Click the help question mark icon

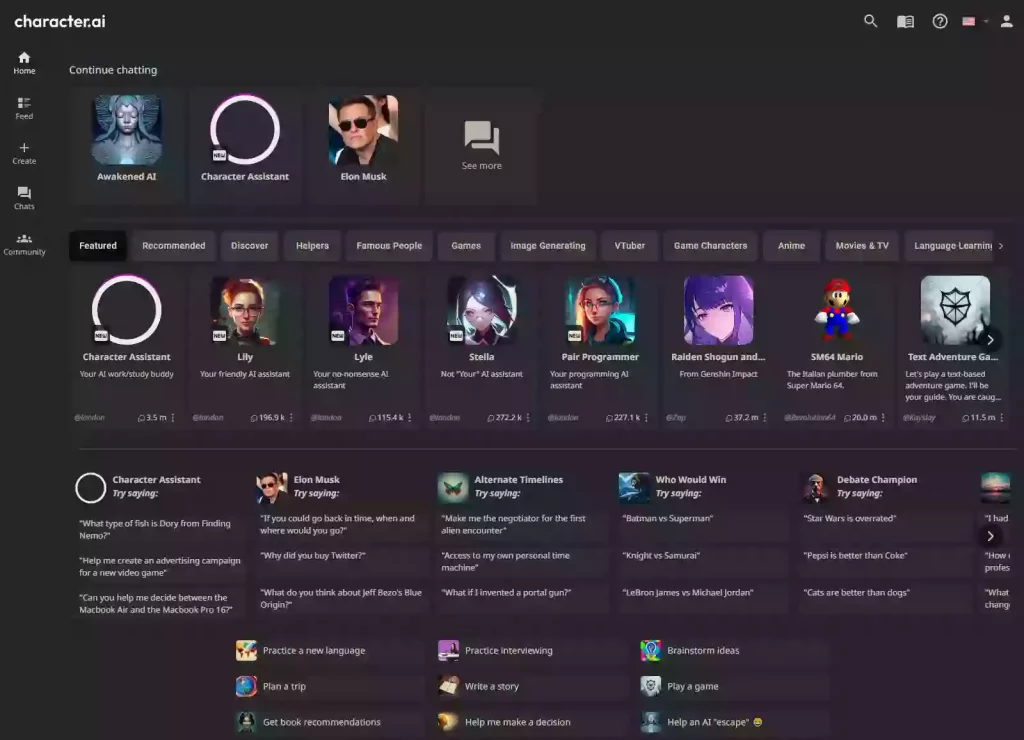tap(939, 21)
